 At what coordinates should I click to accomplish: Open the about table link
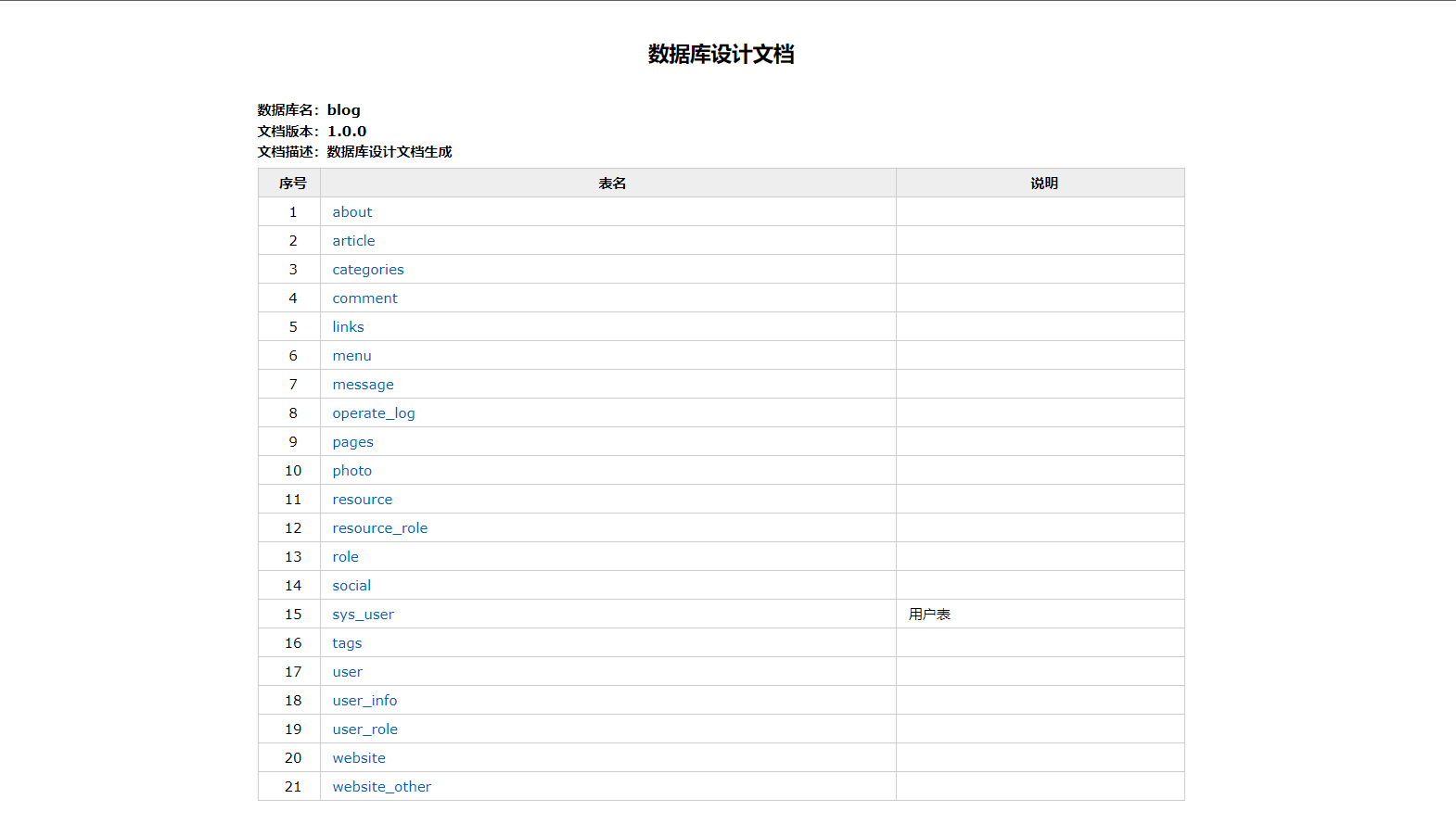click(x=352, y=212)
